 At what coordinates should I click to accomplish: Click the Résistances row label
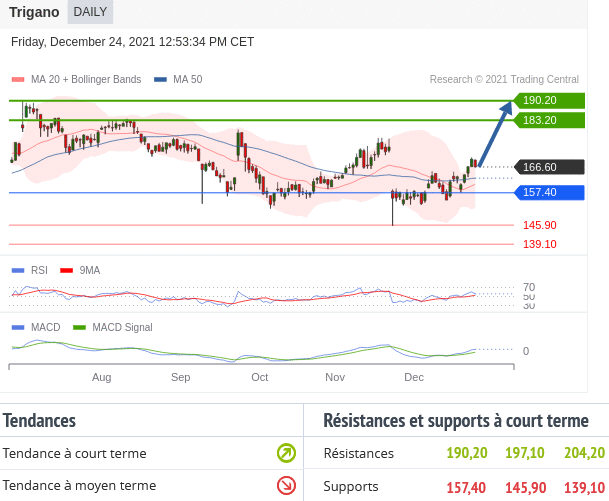coord(358,453)
